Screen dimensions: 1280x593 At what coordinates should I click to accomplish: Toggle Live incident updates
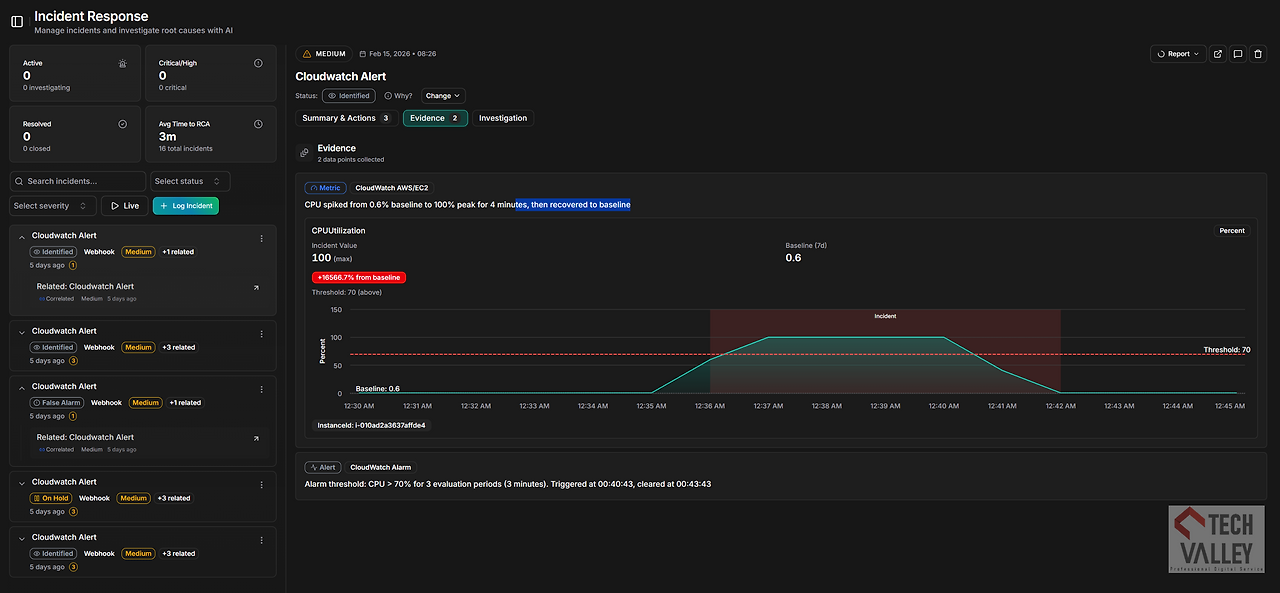click(x=125, y=206)
